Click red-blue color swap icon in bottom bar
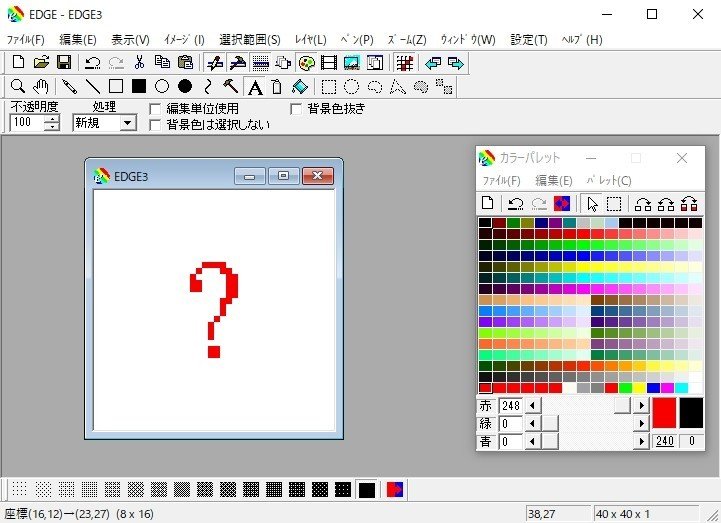This screenshot has height=523, width=721. (x=395, y=490)
